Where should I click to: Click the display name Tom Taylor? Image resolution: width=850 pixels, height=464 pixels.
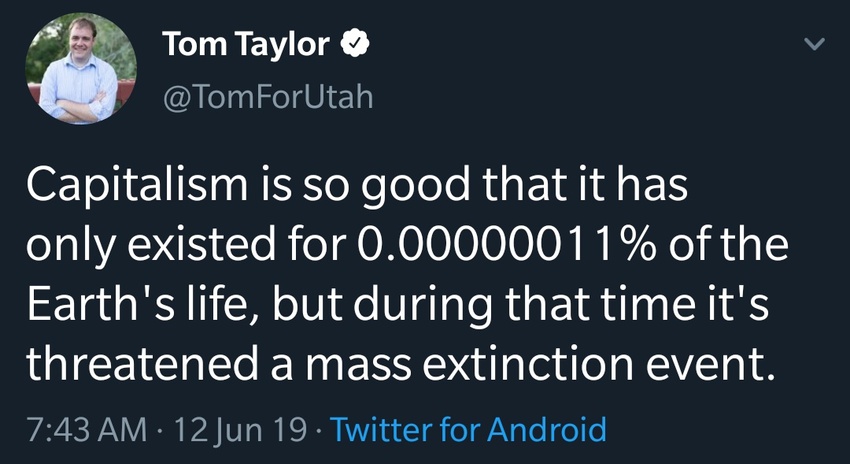pyautogui.click(x=245, y=45)
